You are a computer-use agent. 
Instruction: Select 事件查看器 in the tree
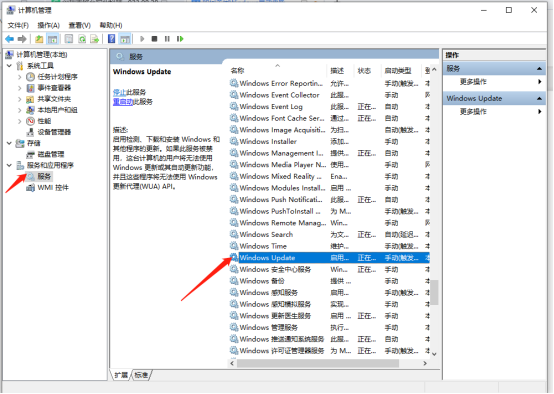tap(54, 88)
